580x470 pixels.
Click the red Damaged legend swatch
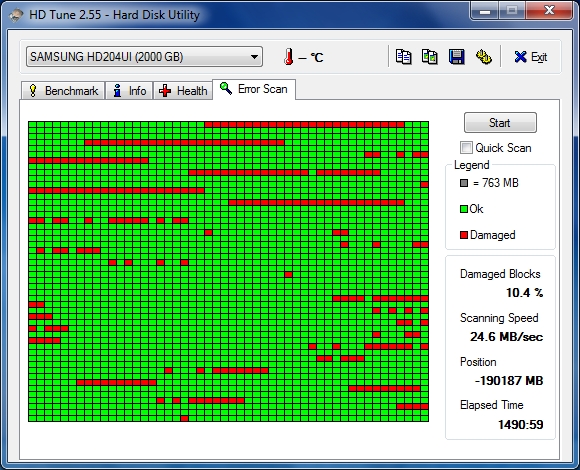click(x=464, y=235)
